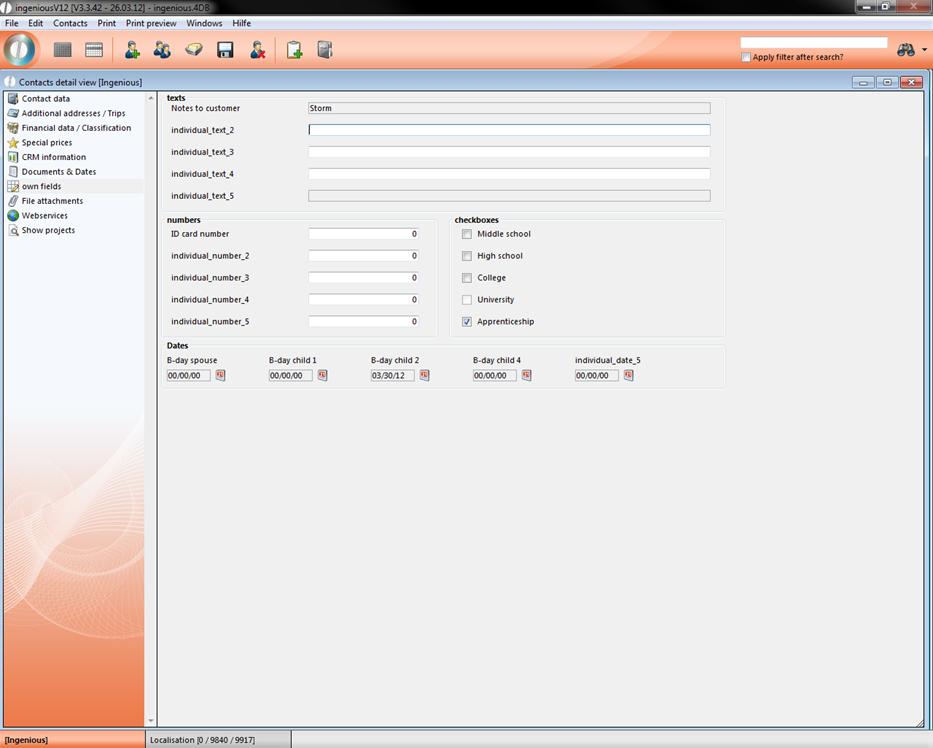Click the binoculars search icon
The image size is (933, 748).
click(906, 50)
